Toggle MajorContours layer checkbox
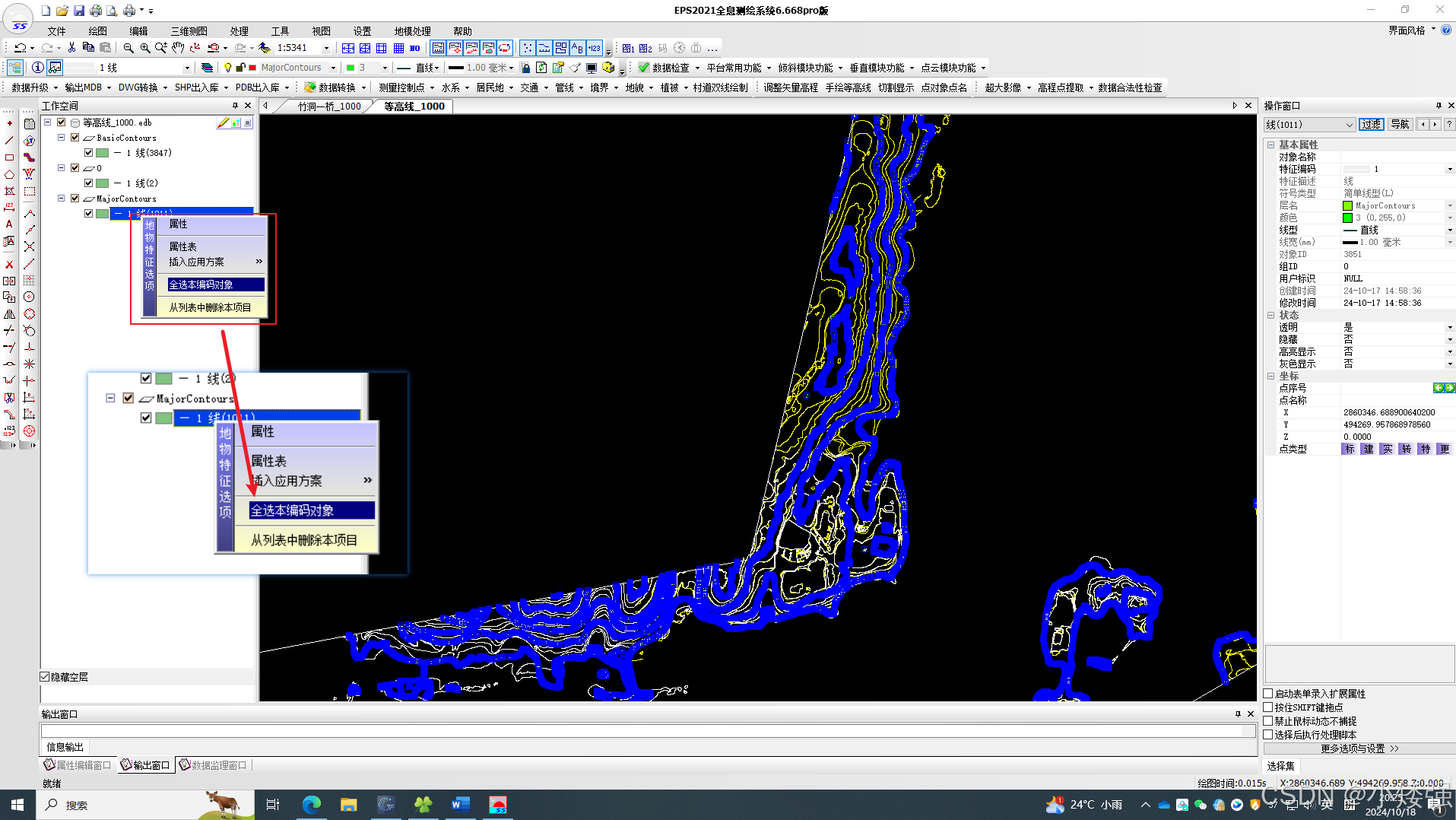The image size is (1456, 820). click(x=75, y=199)
